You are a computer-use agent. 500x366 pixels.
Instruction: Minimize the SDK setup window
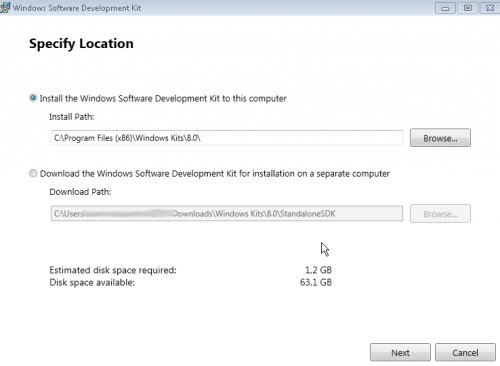pyautogui.click(x=445, y=8)
